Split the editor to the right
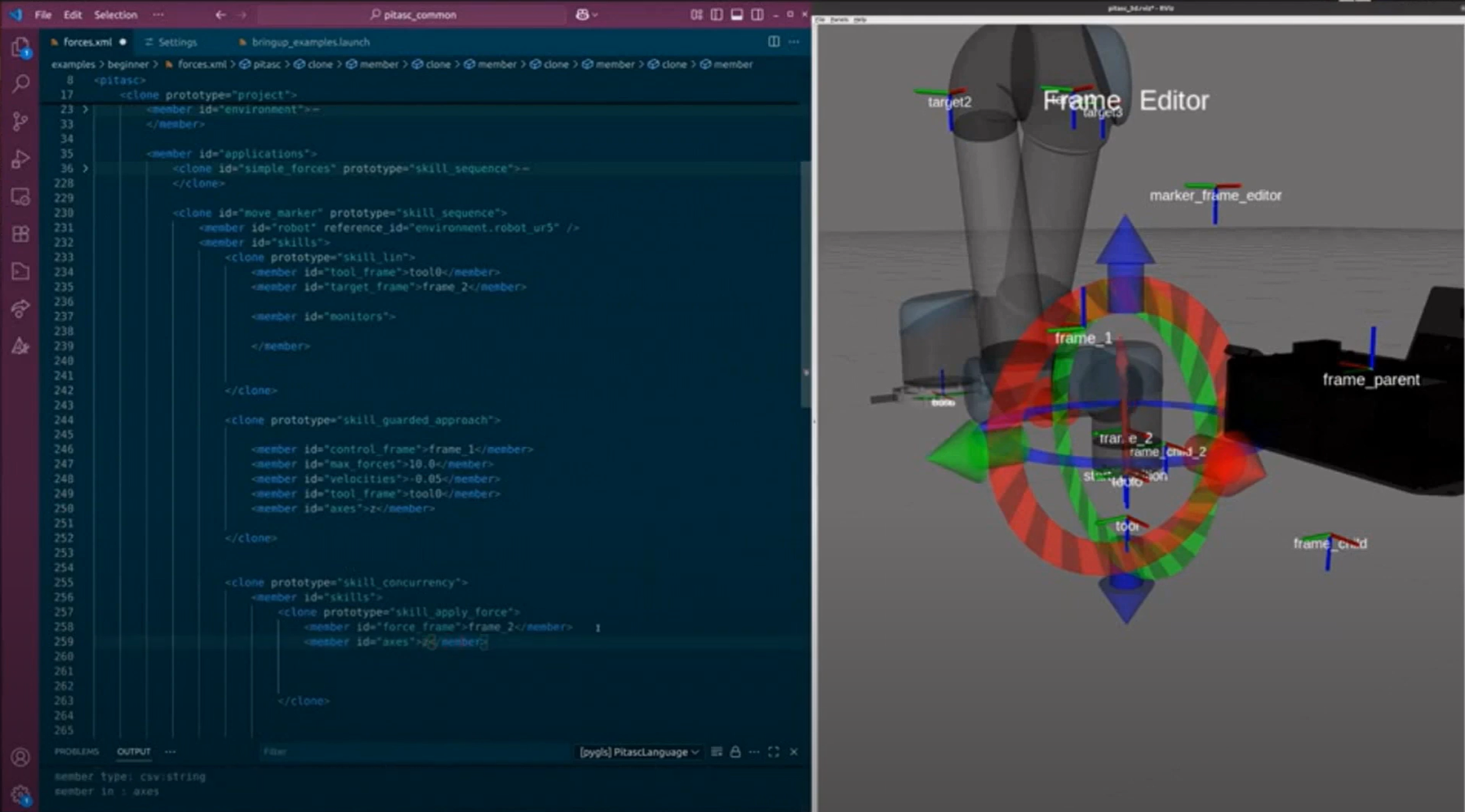Image resolution: width=1465 pixels, height=812 pixels. [774, 42]
